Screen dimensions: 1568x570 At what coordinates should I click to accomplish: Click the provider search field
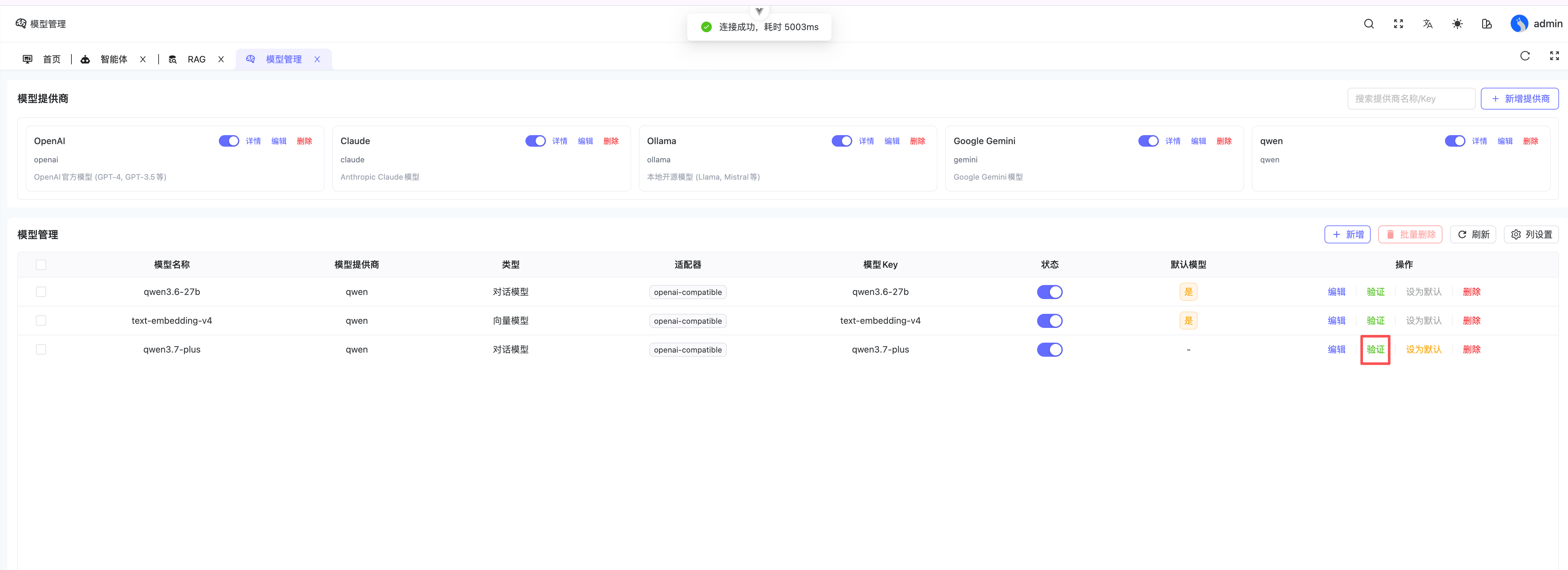tap(1411, 99)
